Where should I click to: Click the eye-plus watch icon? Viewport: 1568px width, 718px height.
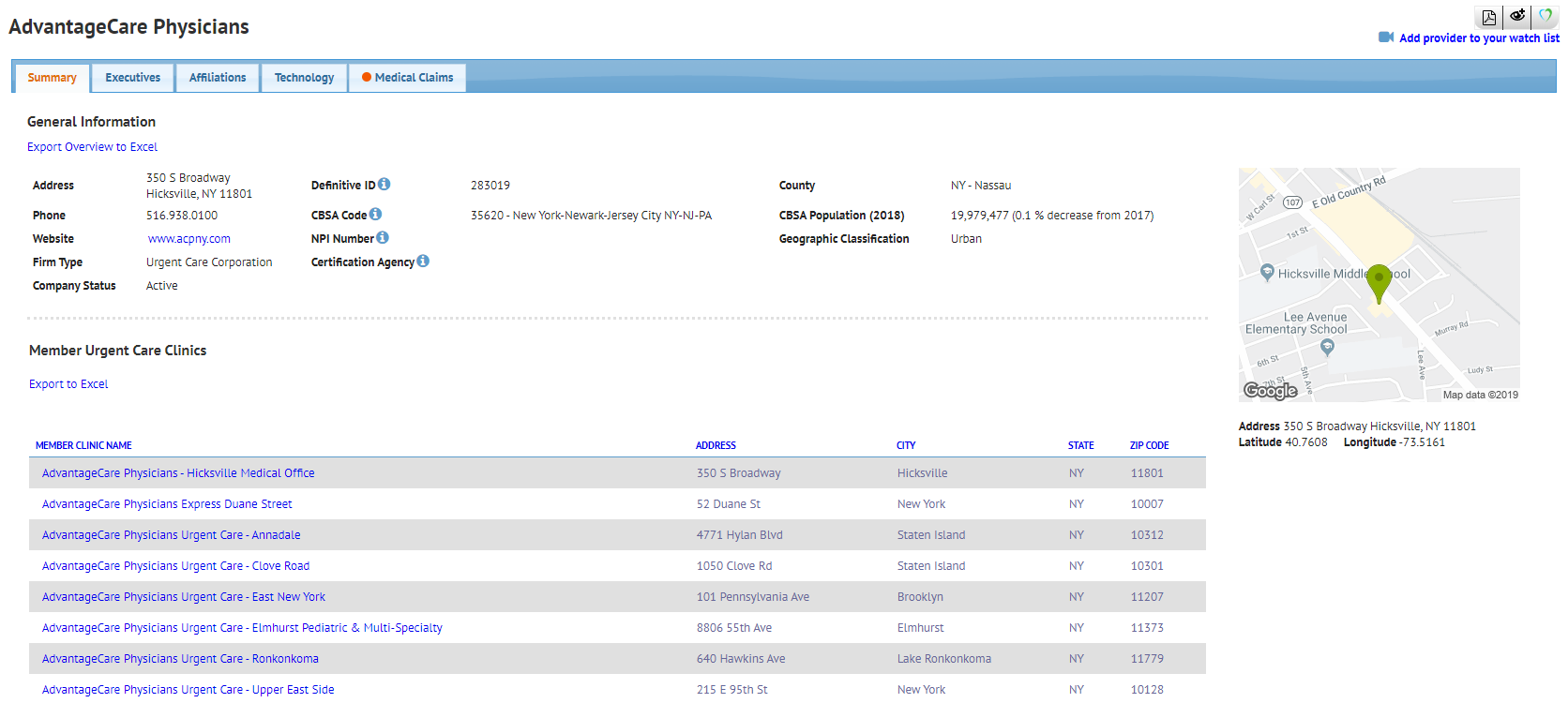[x=1516, y=17]
